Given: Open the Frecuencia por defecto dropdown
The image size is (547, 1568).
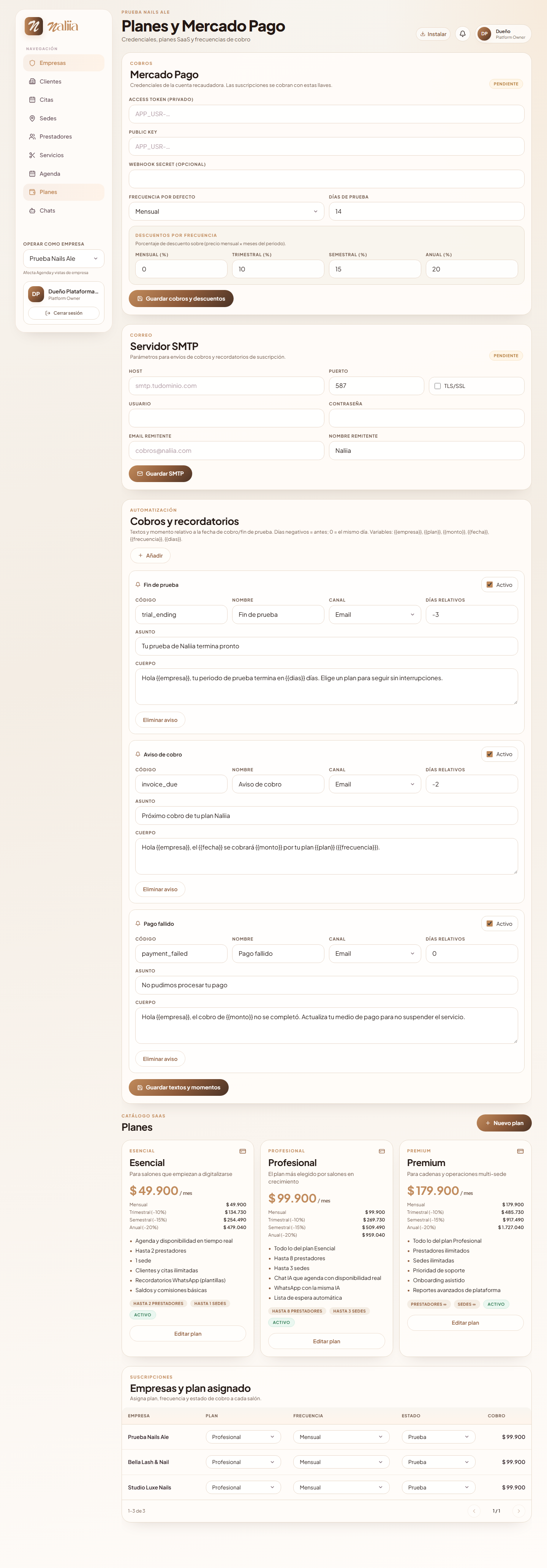Looking at the screenshot, I should 226,211.
